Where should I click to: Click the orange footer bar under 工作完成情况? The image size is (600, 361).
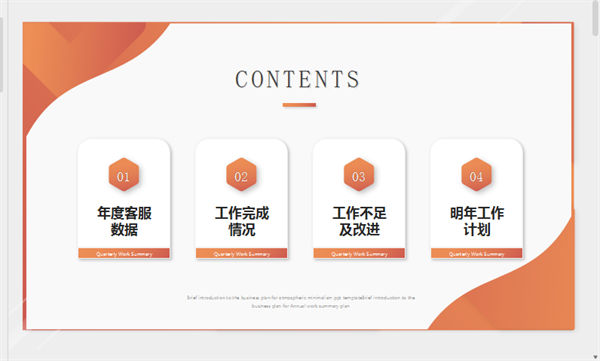241,253
